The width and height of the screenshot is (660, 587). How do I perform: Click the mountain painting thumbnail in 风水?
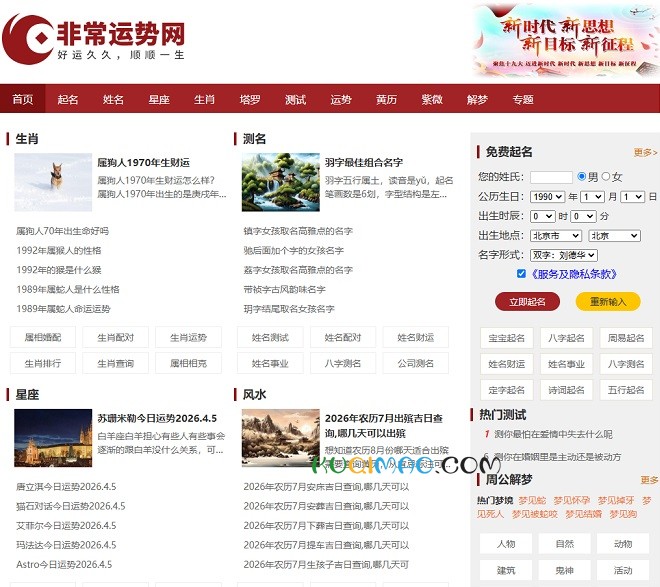point(281,438)
